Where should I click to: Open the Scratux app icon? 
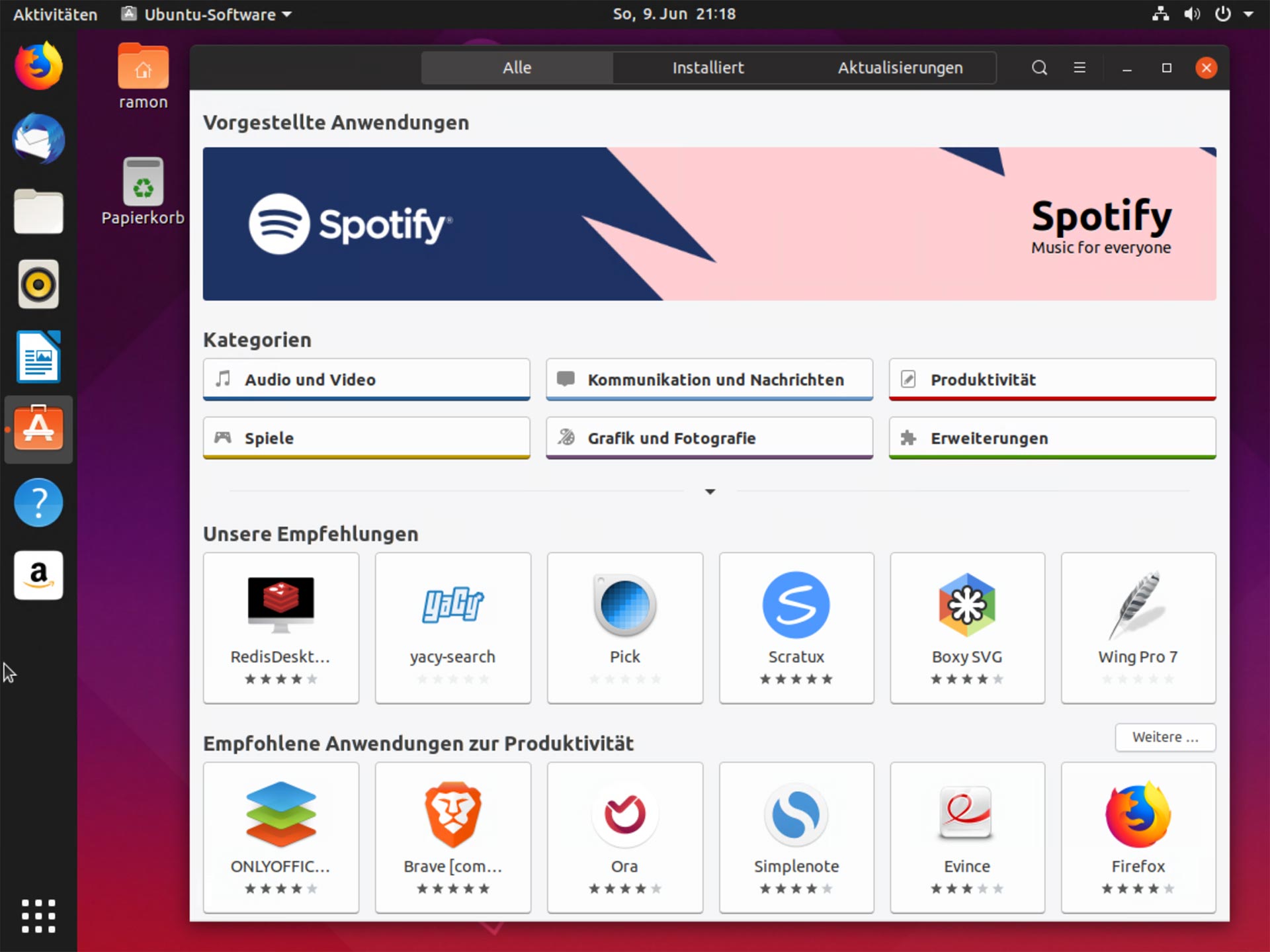coord(796,604)
